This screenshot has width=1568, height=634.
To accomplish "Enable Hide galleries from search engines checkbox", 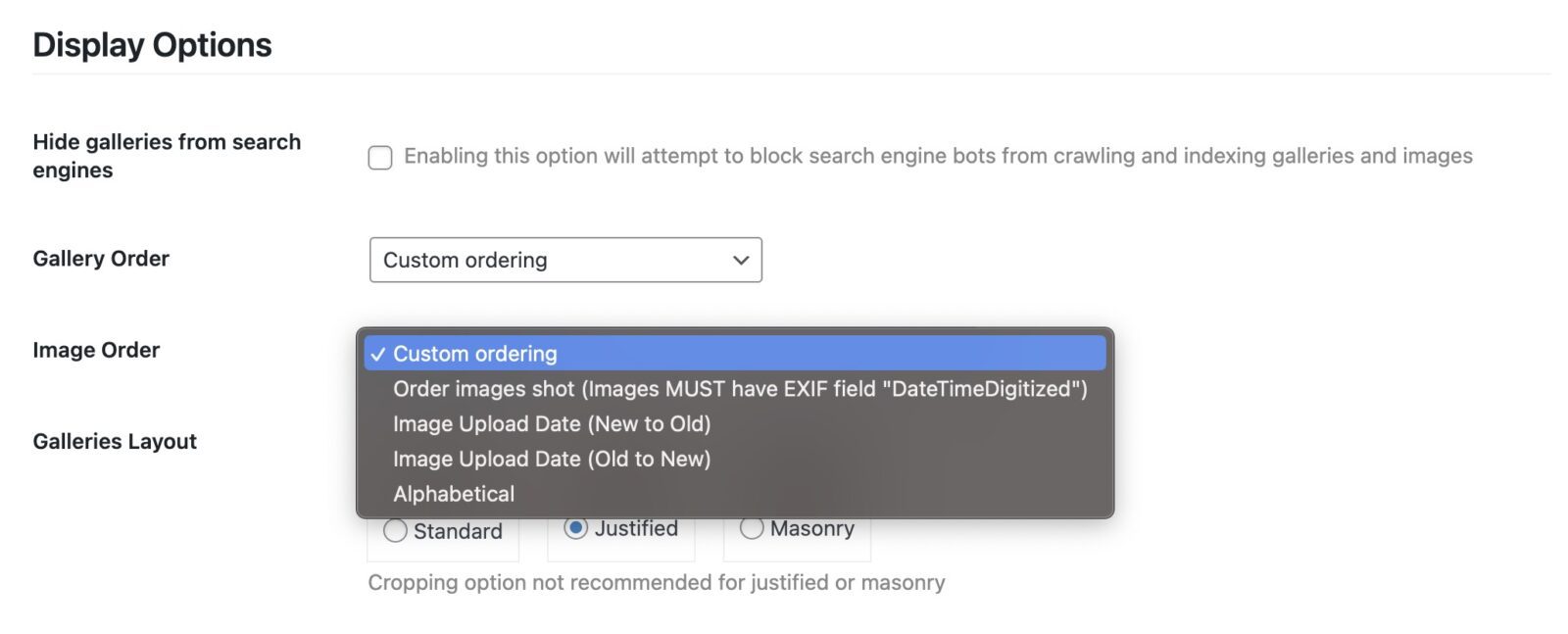I will click(x=380, y=157).
